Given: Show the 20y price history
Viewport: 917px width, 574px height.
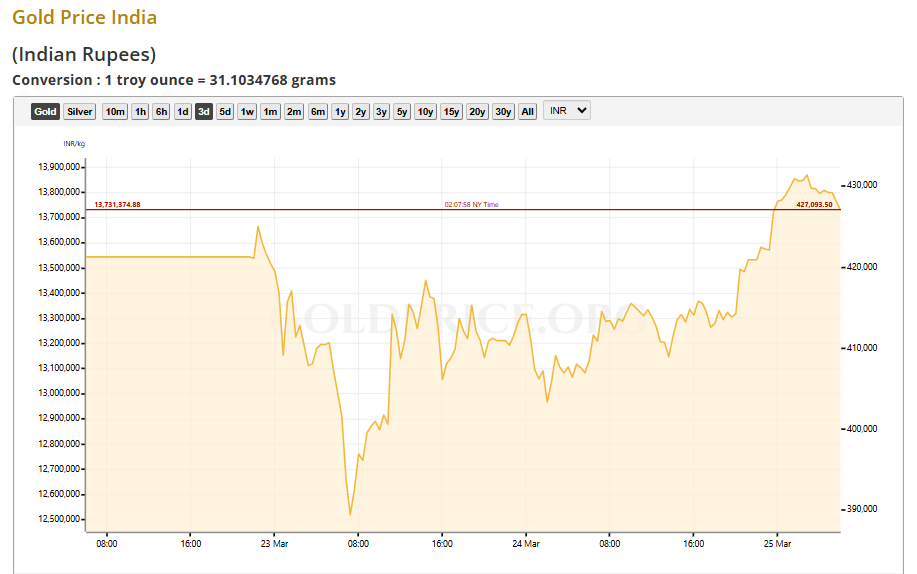Looking at the screenshot, I should (x=477, y=111).
